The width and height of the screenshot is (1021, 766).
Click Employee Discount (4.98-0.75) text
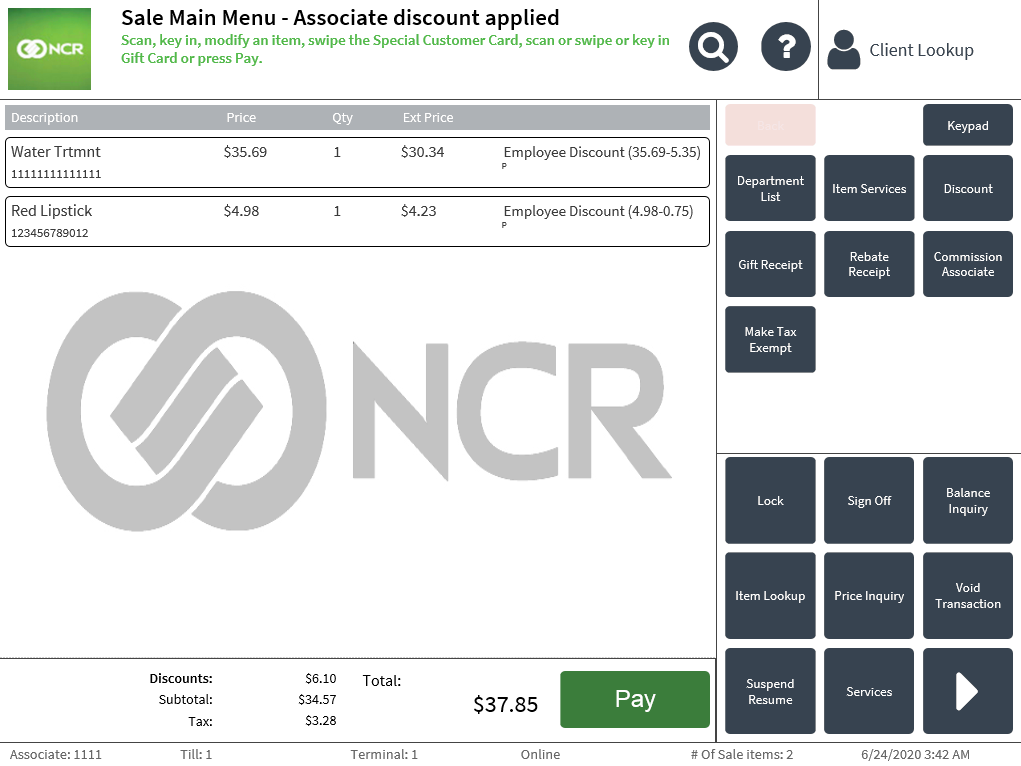[x=598, y=211]
